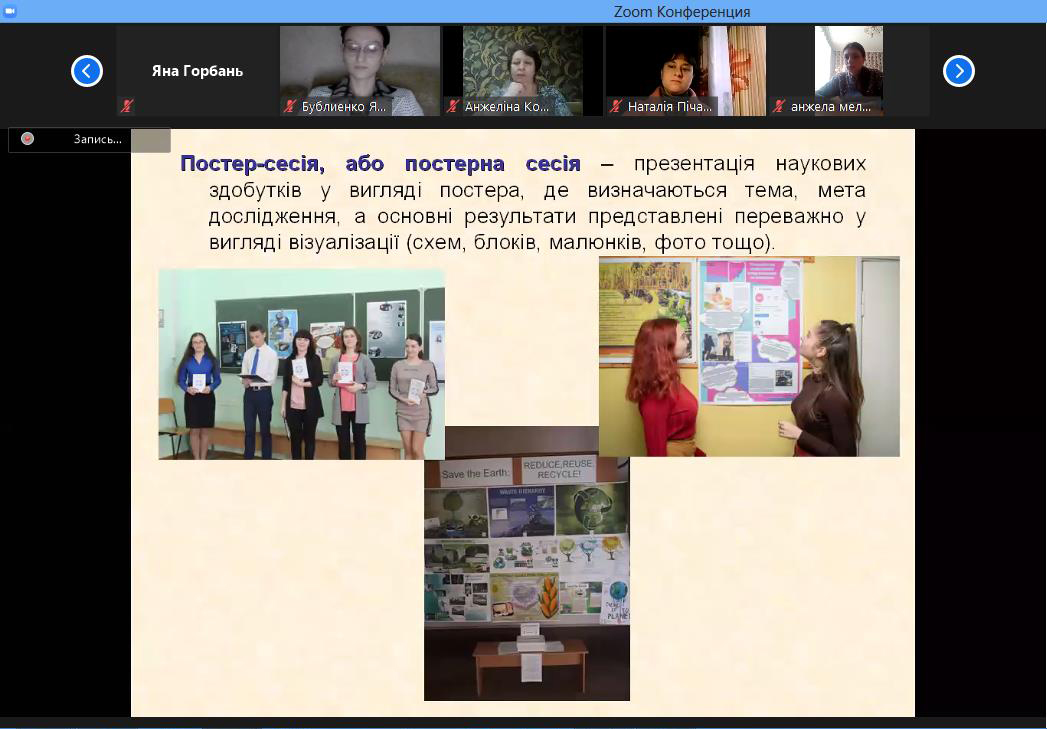Click muted mic icon beside анжела мел name
Screen dimensions: 1047x729
point(779,106)
